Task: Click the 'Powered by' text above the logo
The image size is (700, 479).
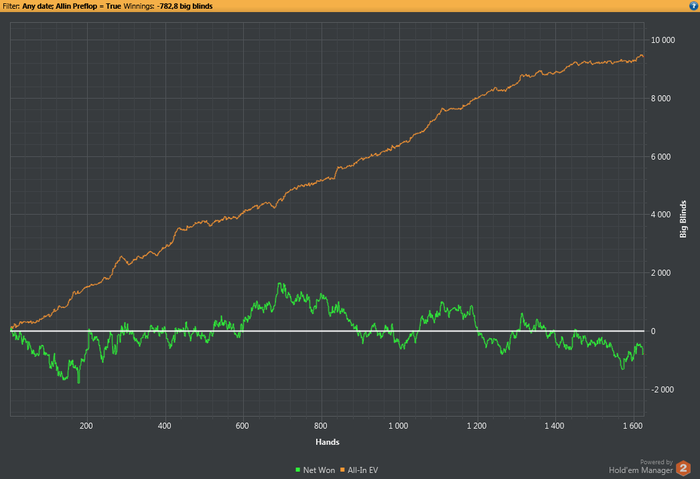Action: [656, 462]
